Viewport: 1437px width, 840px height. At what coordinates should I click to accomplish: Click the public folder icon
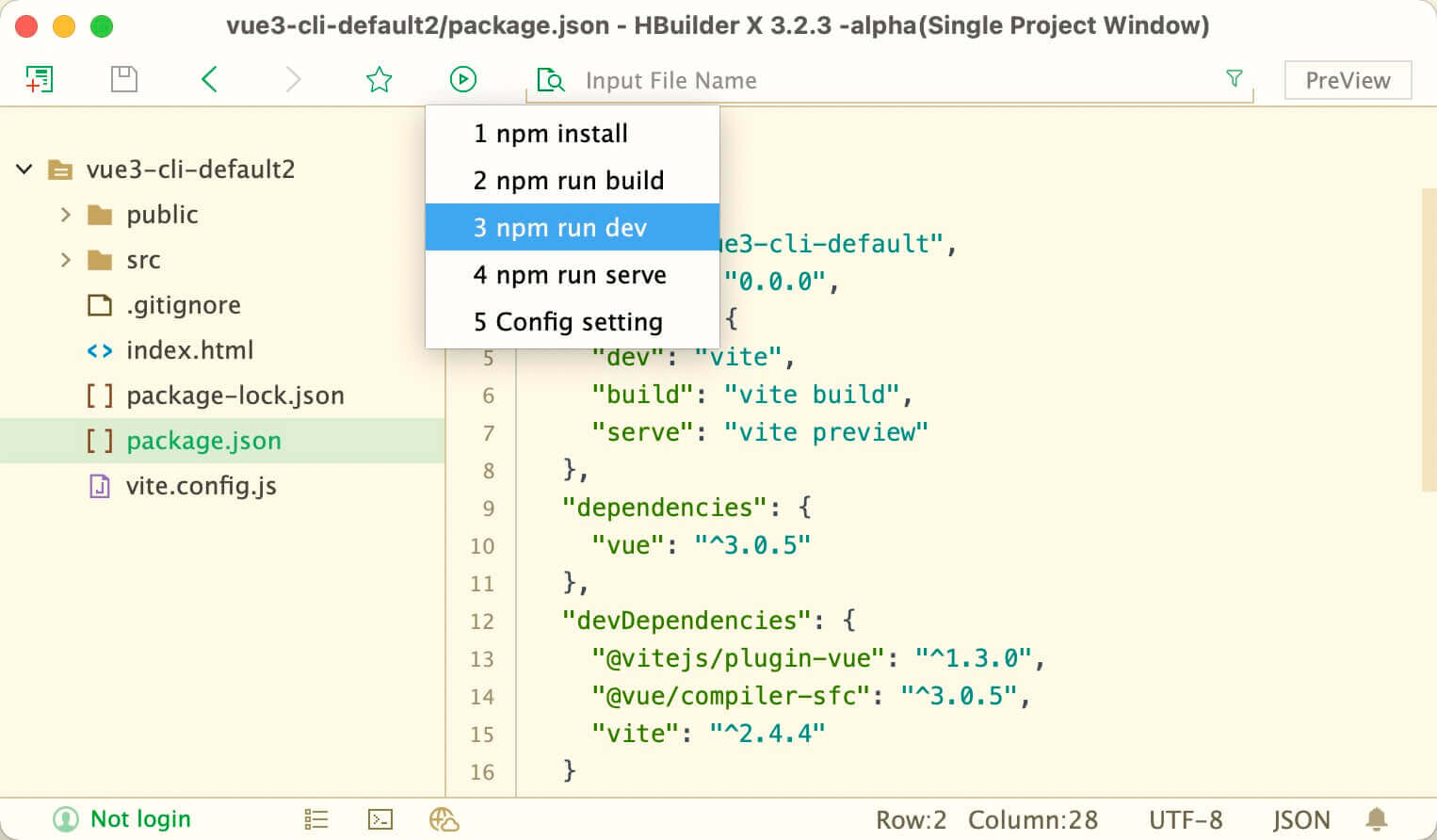(100, 216)
